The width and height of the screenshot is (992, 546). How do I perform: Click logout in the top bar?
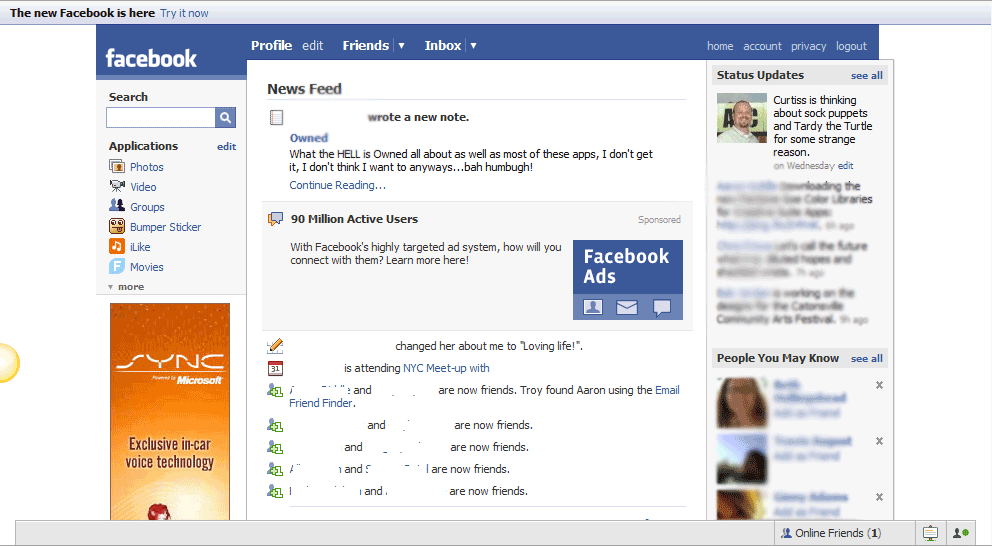coord(851,46)
